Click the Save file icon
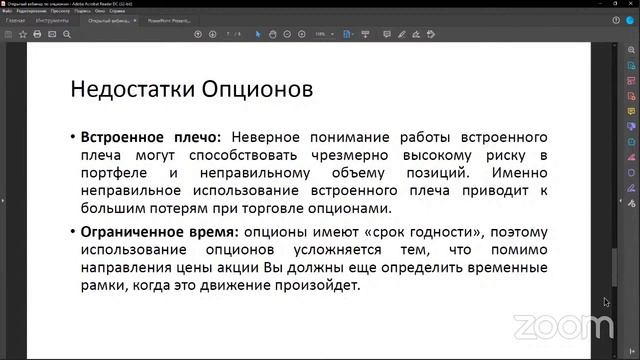The image size is (640, 360). pos(8,34)
